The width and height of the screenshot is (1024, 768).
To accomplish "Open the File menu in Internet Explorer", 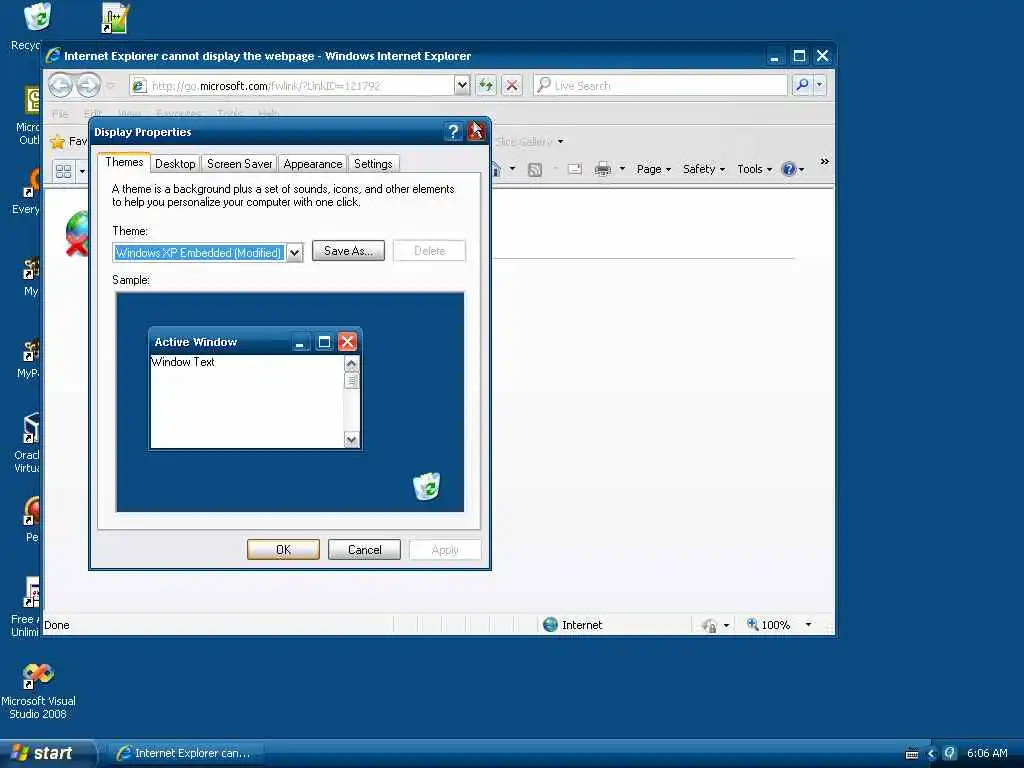I will pyautogui.click(x=60, y=114).
